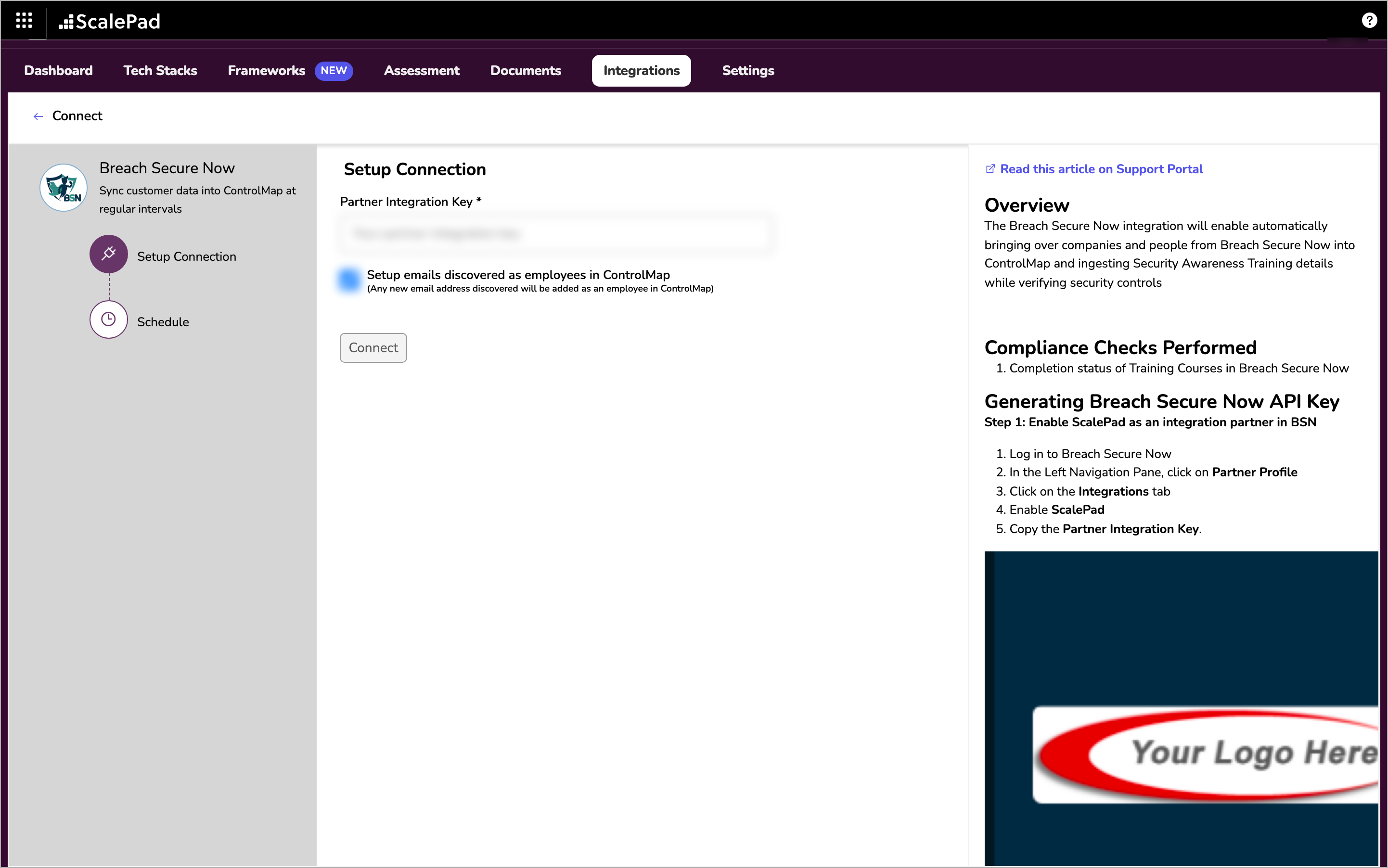Click the Setup Connection form heading

[x=415, y=169]
